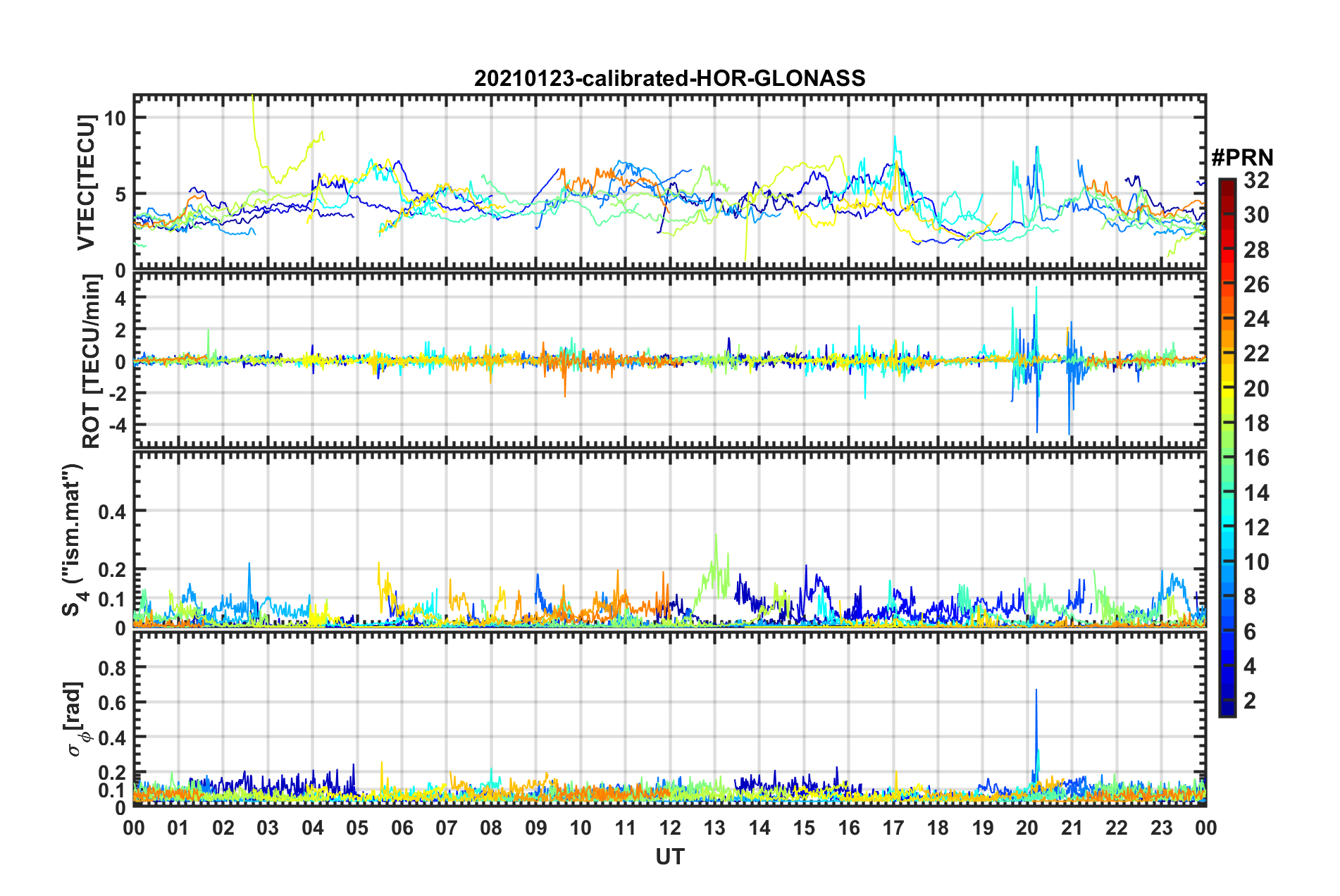The image size is (1340, 896).
Task: Select the VTEC[TECU] y-axis label
Action: click(86, 182)
